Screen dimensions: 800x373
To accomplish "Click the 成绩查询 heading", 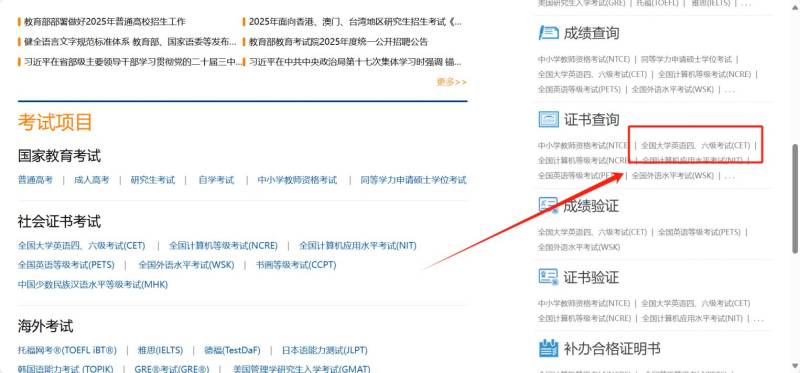I will tap(591, 34).
